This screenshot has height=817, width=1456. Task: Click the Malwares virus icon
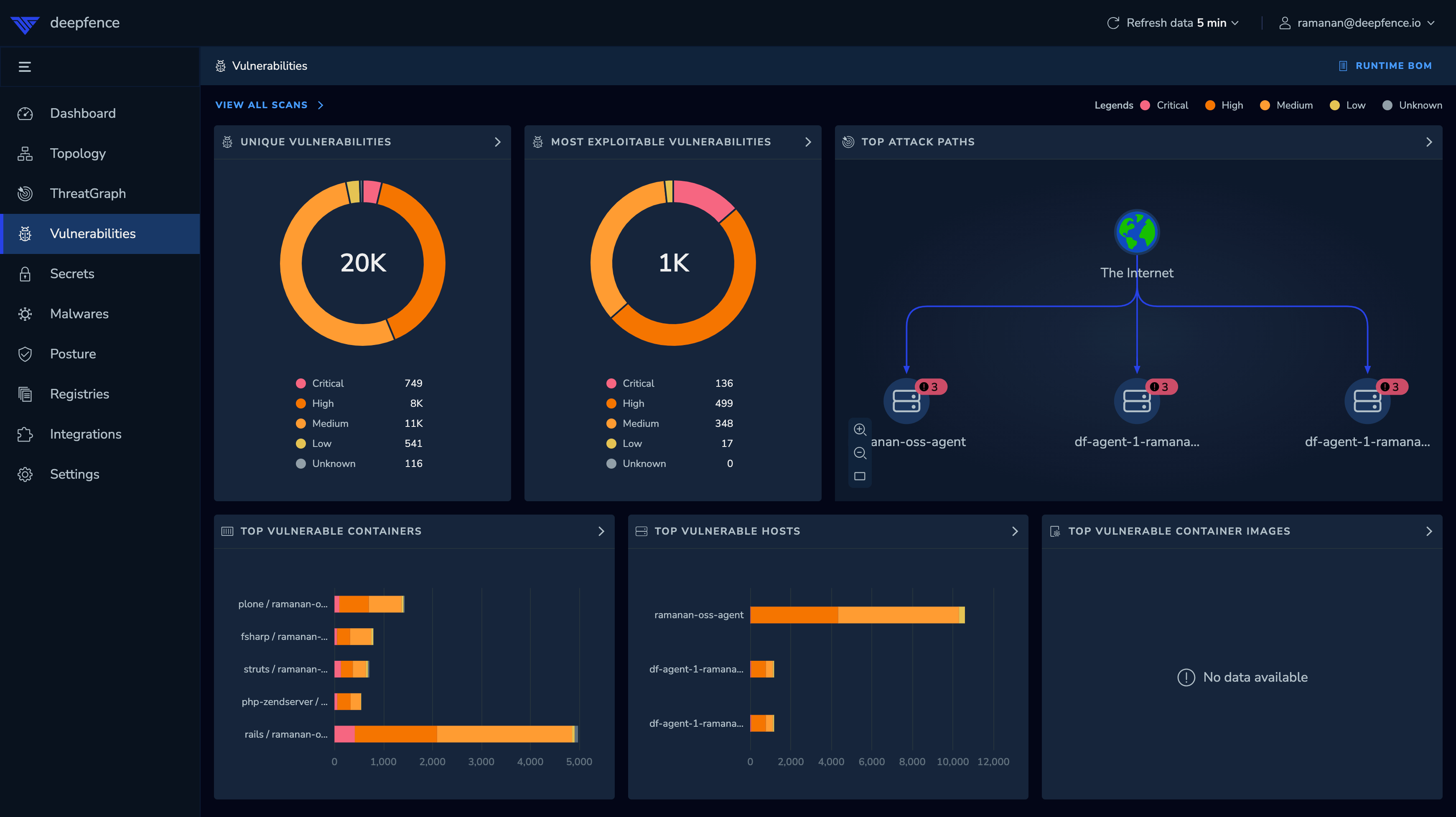25,314
